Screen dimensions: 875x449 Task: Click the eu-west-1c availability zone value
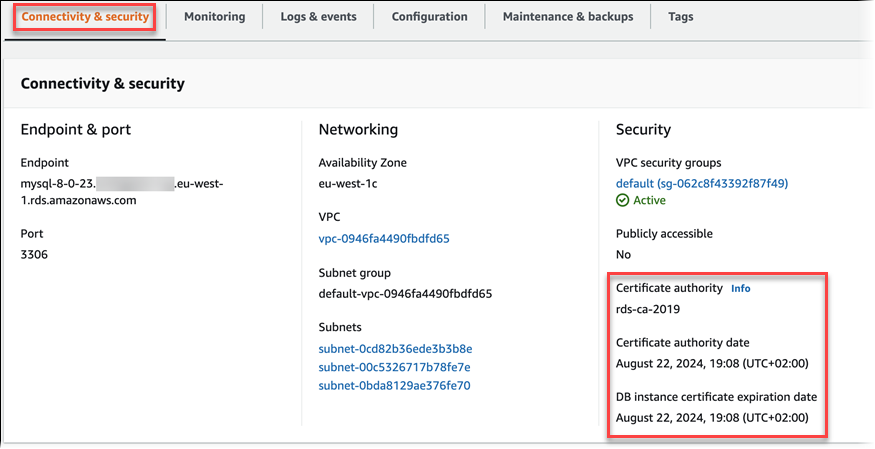[349, 184]
